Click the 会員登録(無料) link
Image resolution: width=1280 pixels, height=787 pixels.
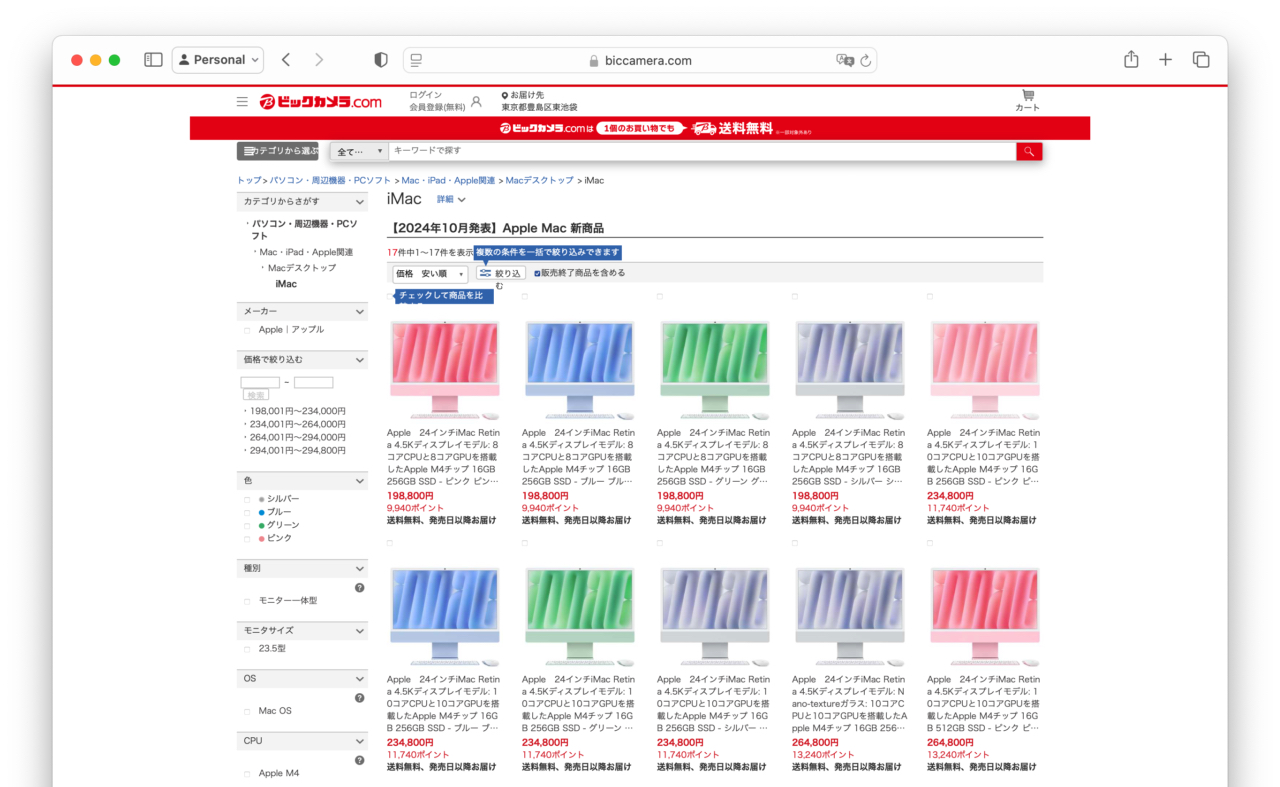pos(437,107)
